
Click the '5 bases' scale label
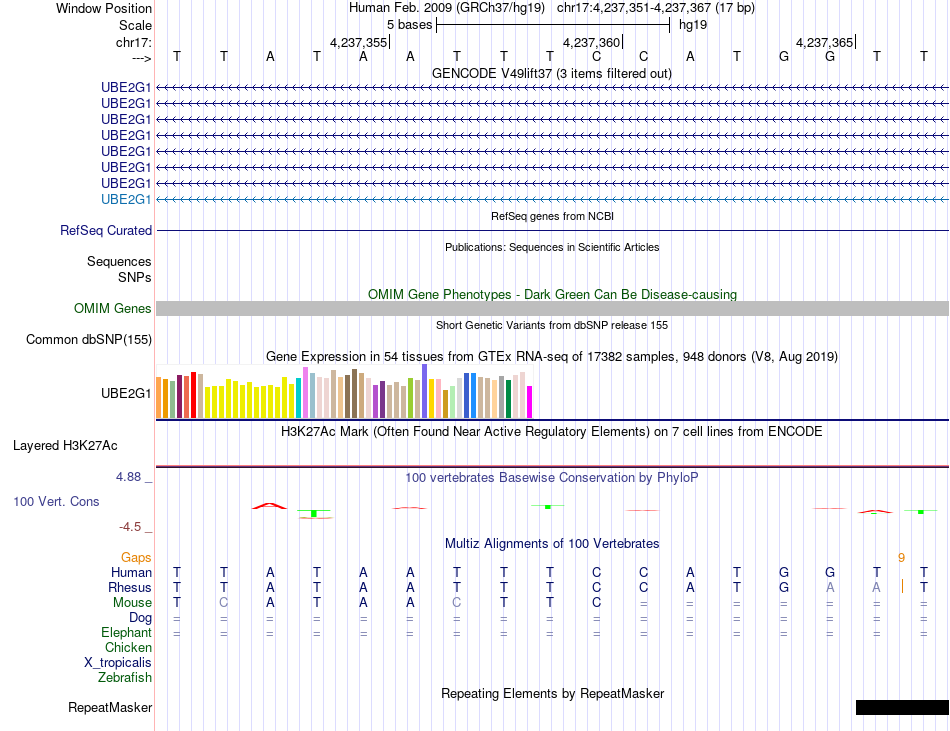coord(410,25)
